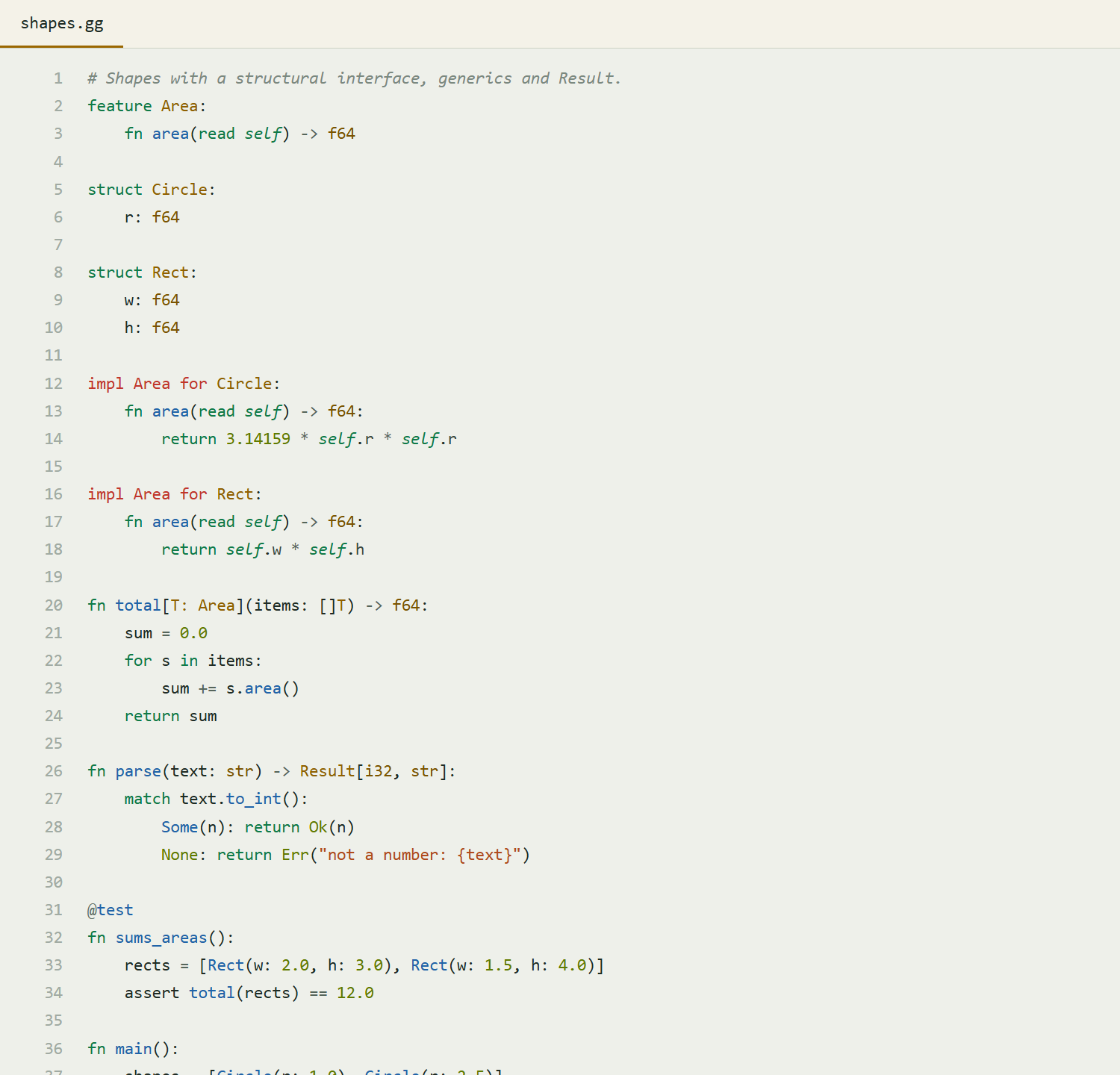The width and height of the screenshot is (1120, 1075).
Task: Click "return sum" on line 24
Action: coord(170,716)
